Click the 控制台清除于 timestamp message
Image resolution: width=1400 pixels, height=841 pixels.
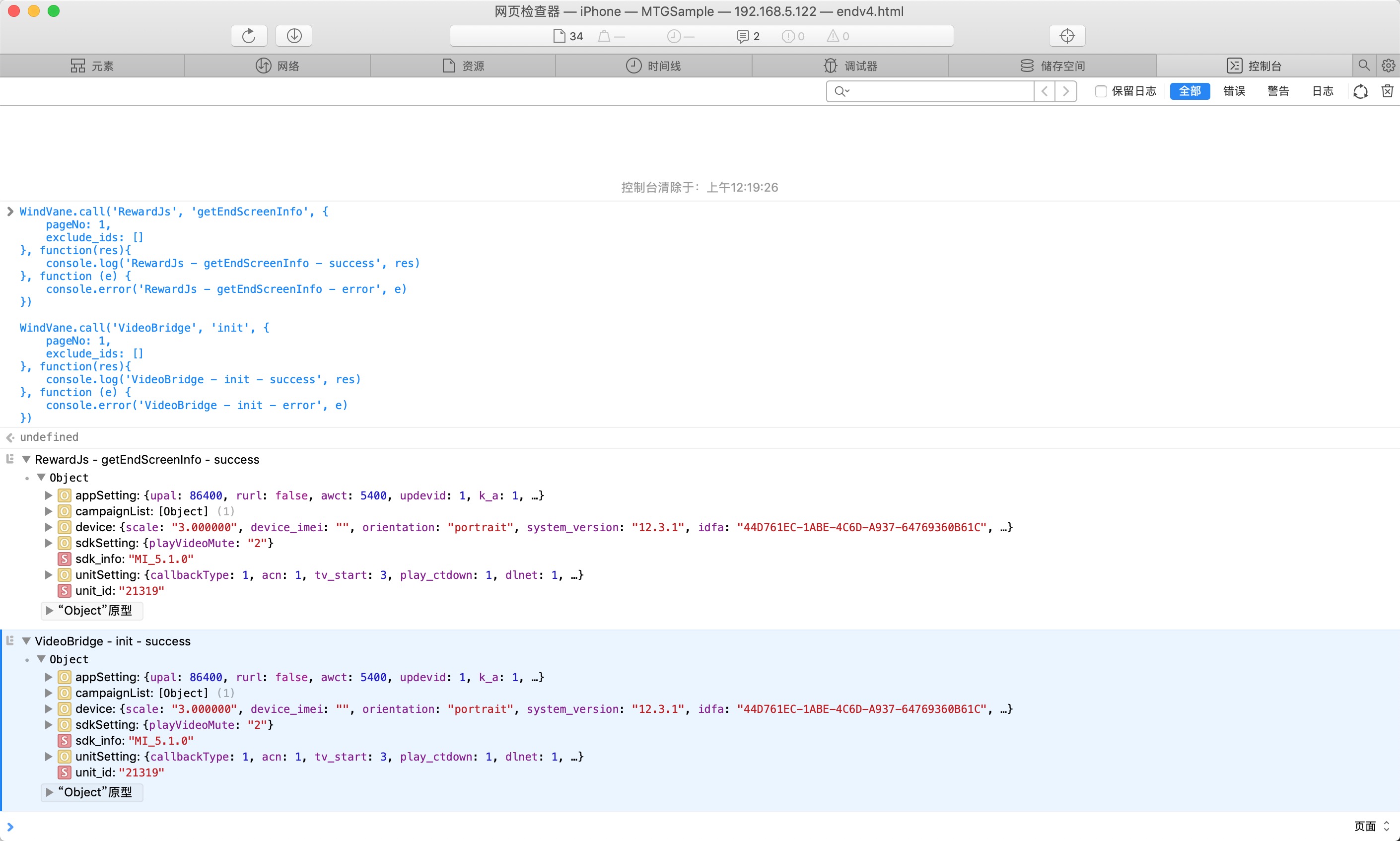point(700,187)
